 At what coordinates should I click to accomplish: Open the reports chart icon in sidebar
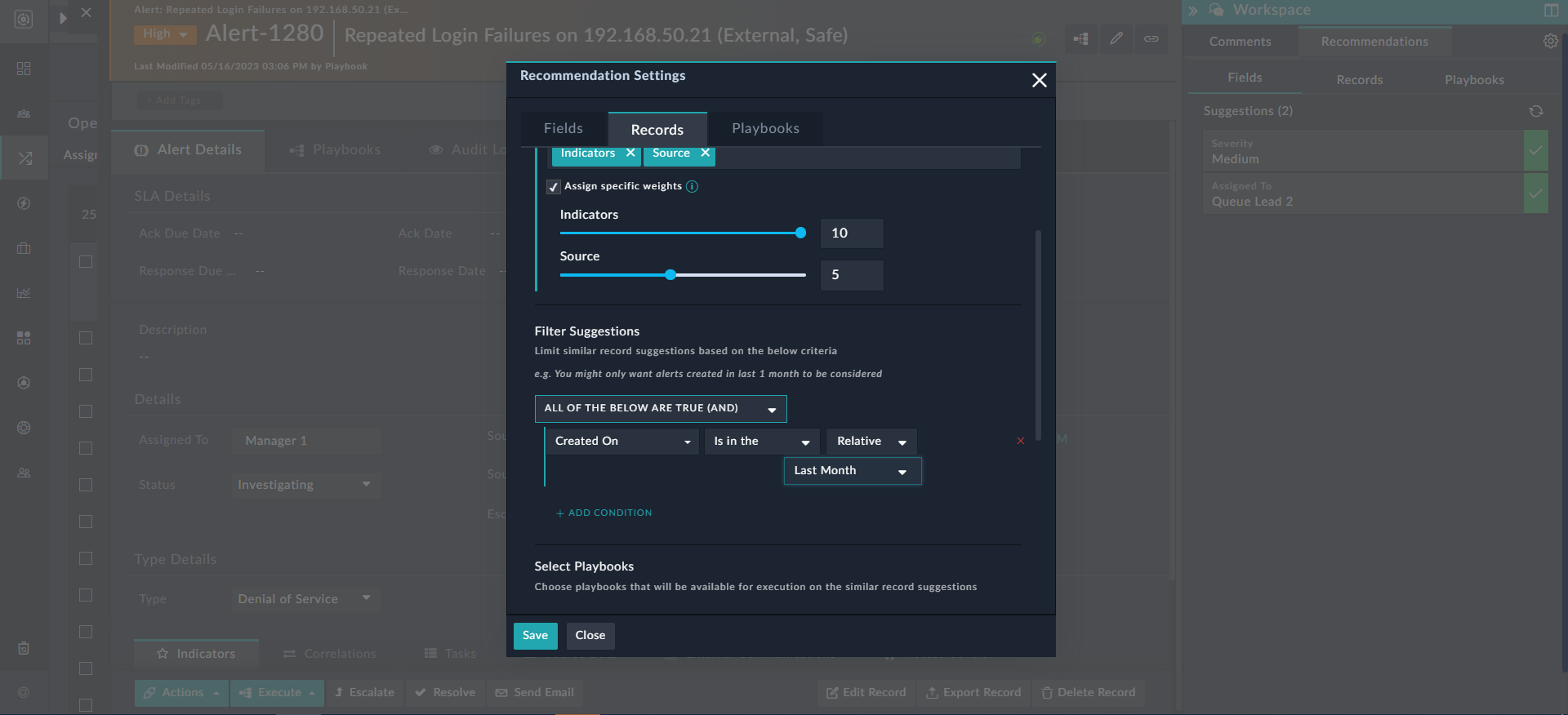(24, 293)
